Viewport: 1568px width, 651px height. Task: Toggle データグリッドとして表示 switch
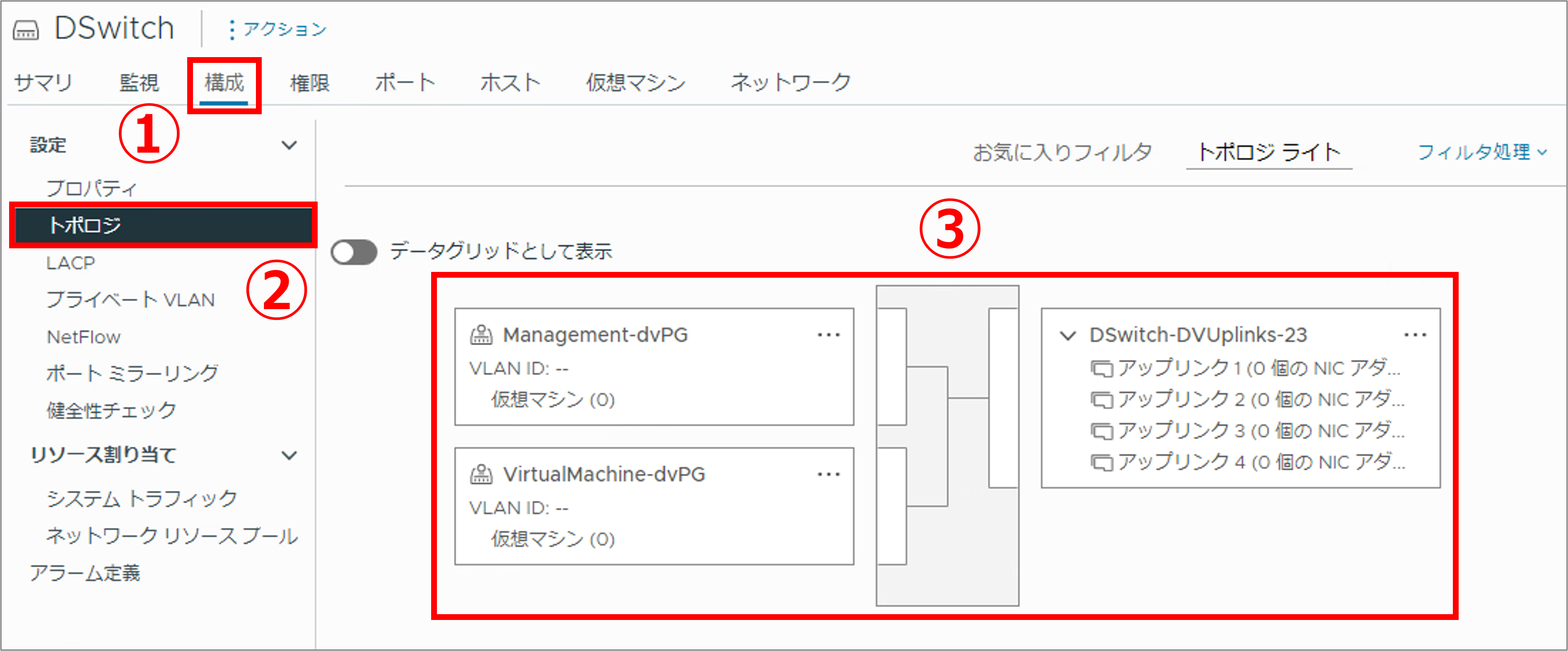354,252
